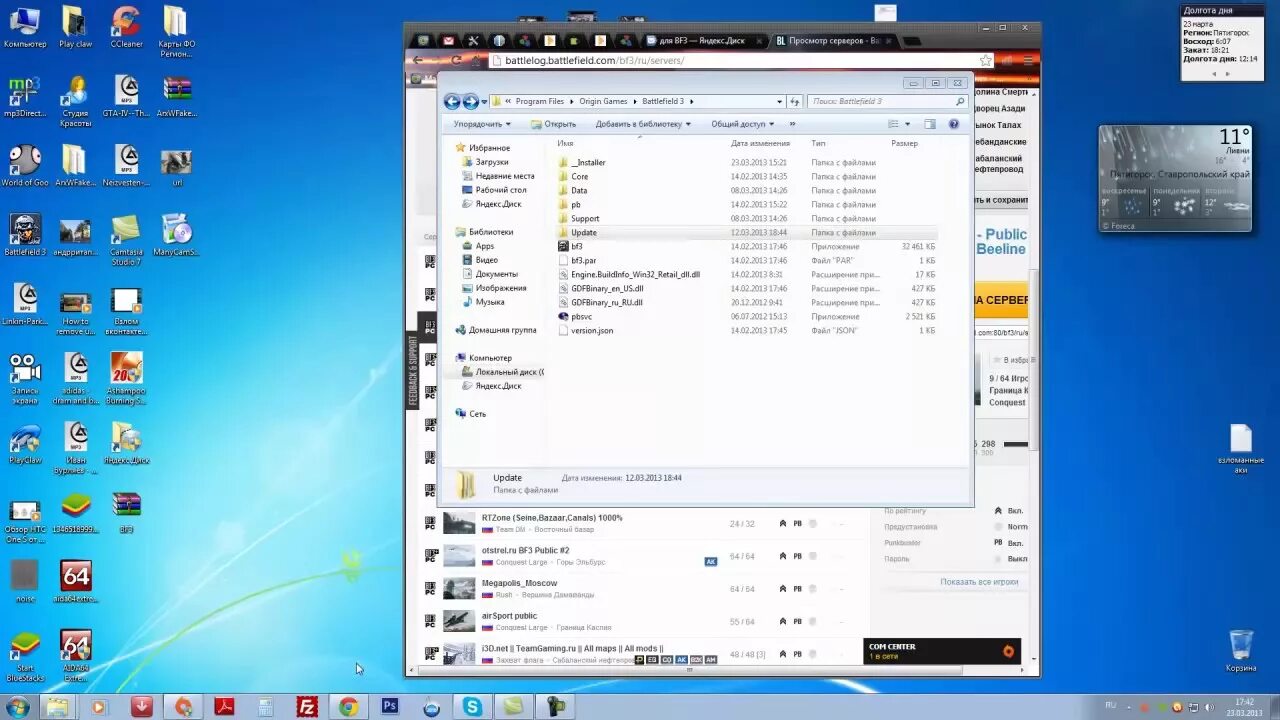Open the CCleaner desktop shortcut

(x=127, y=27)
